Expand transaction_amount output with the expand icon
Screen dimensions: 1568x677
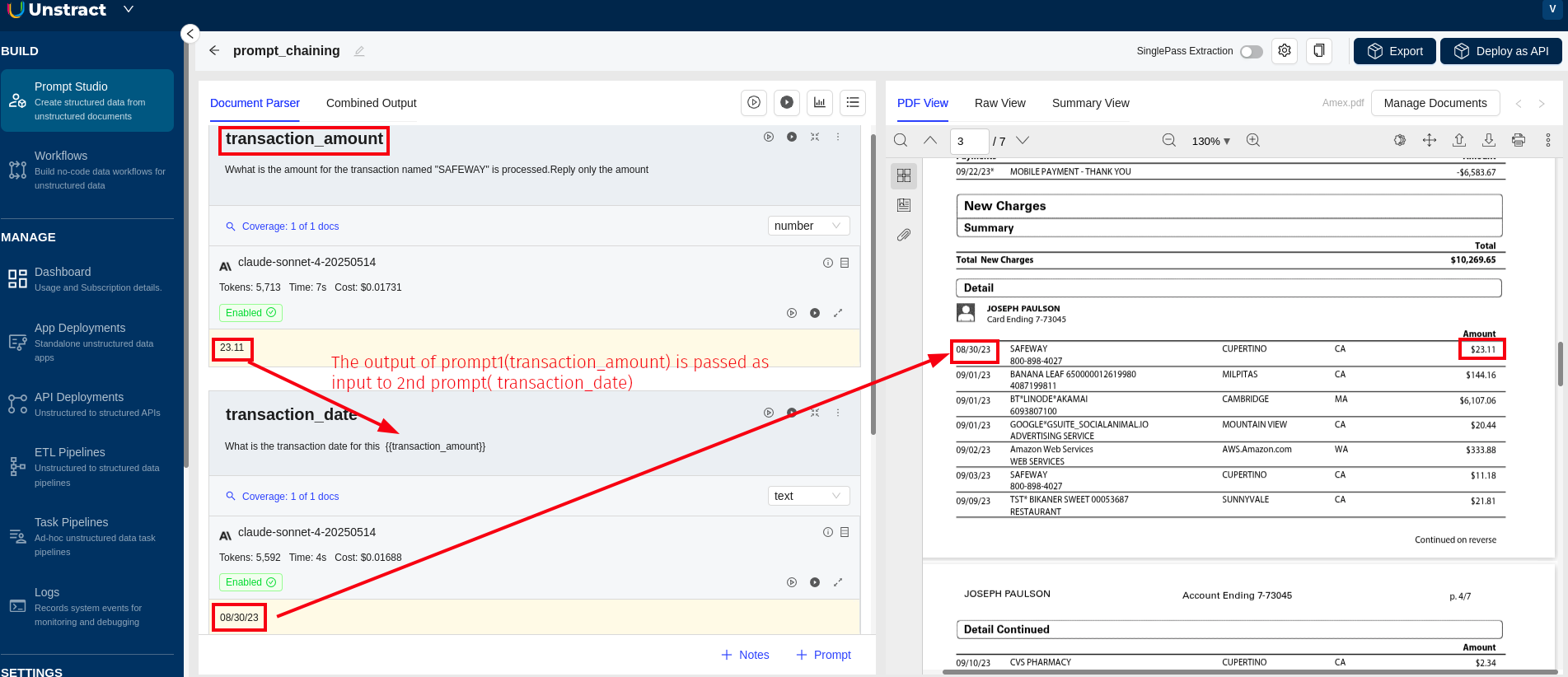click(838, 313)
